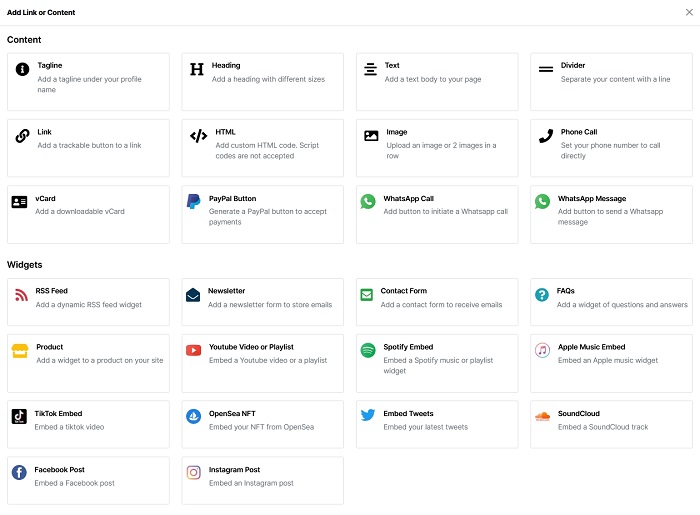
Task: Click the WhatsApp Message green icon
Action: click(x=542, y=202)
